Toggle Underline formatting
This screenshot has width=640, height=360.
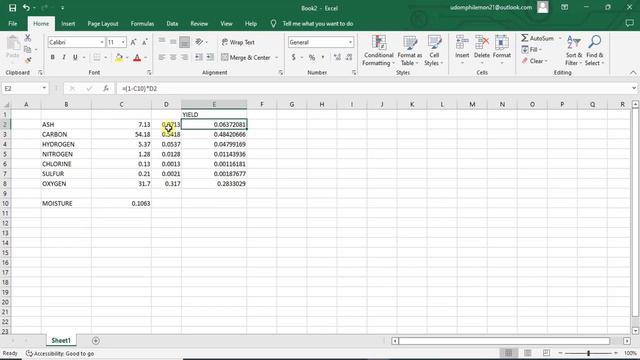[x=75, y=58]
